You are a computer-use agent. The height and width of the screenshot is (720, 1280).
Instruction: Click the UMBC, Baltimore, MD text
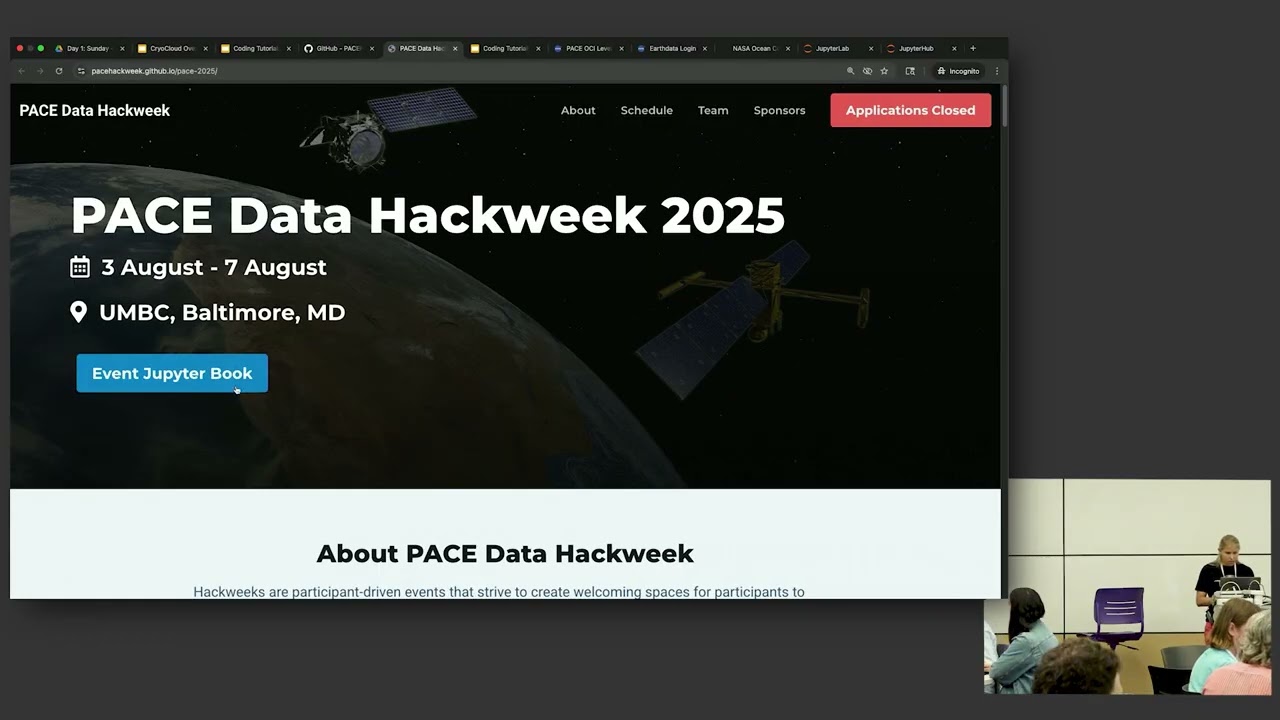click(222, 312)
